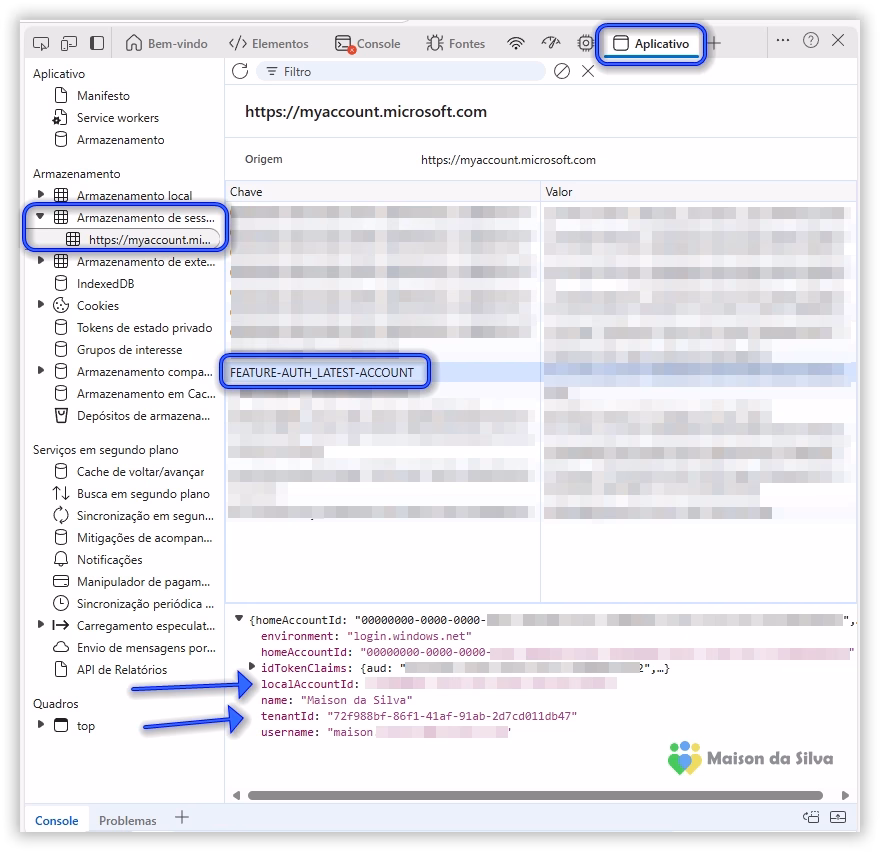
Task: Select Service workers in sidebar
Action: click(x=117, y=118)
